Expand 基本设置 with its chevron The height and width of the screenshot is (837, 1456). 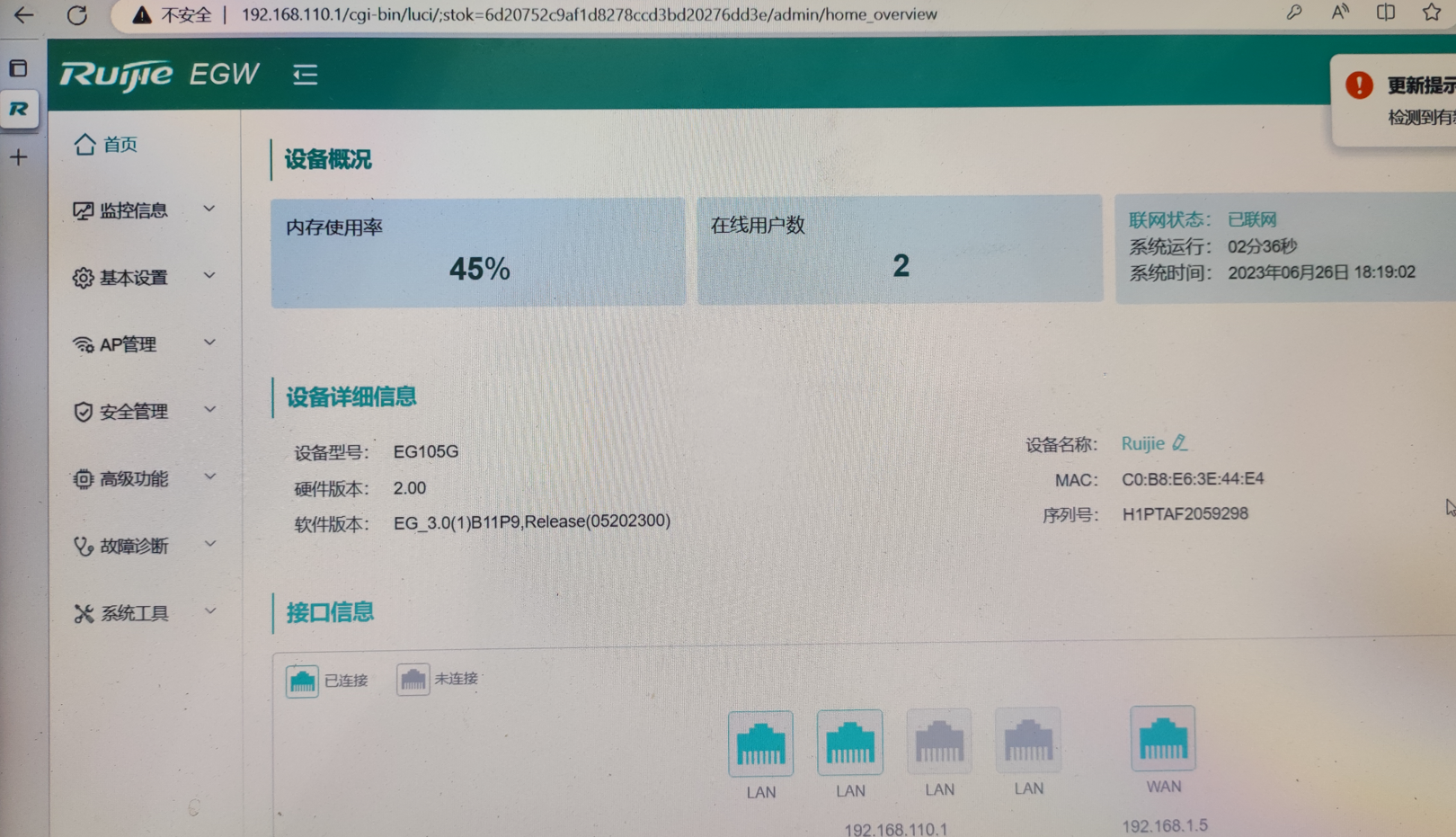tap(209, 275)
